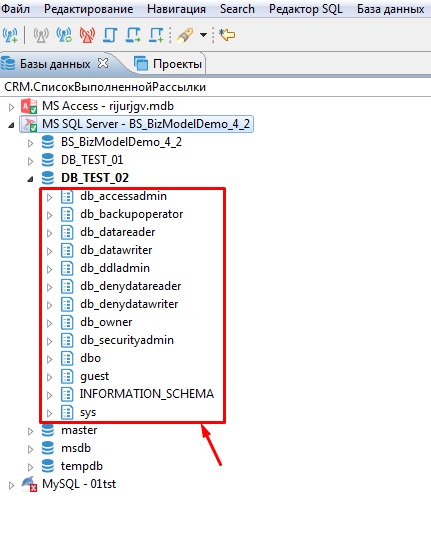This screenshot has width=431, height=553.
Task: Expand the BS_BizModelDemo_4_2 database
Action: 31,143
